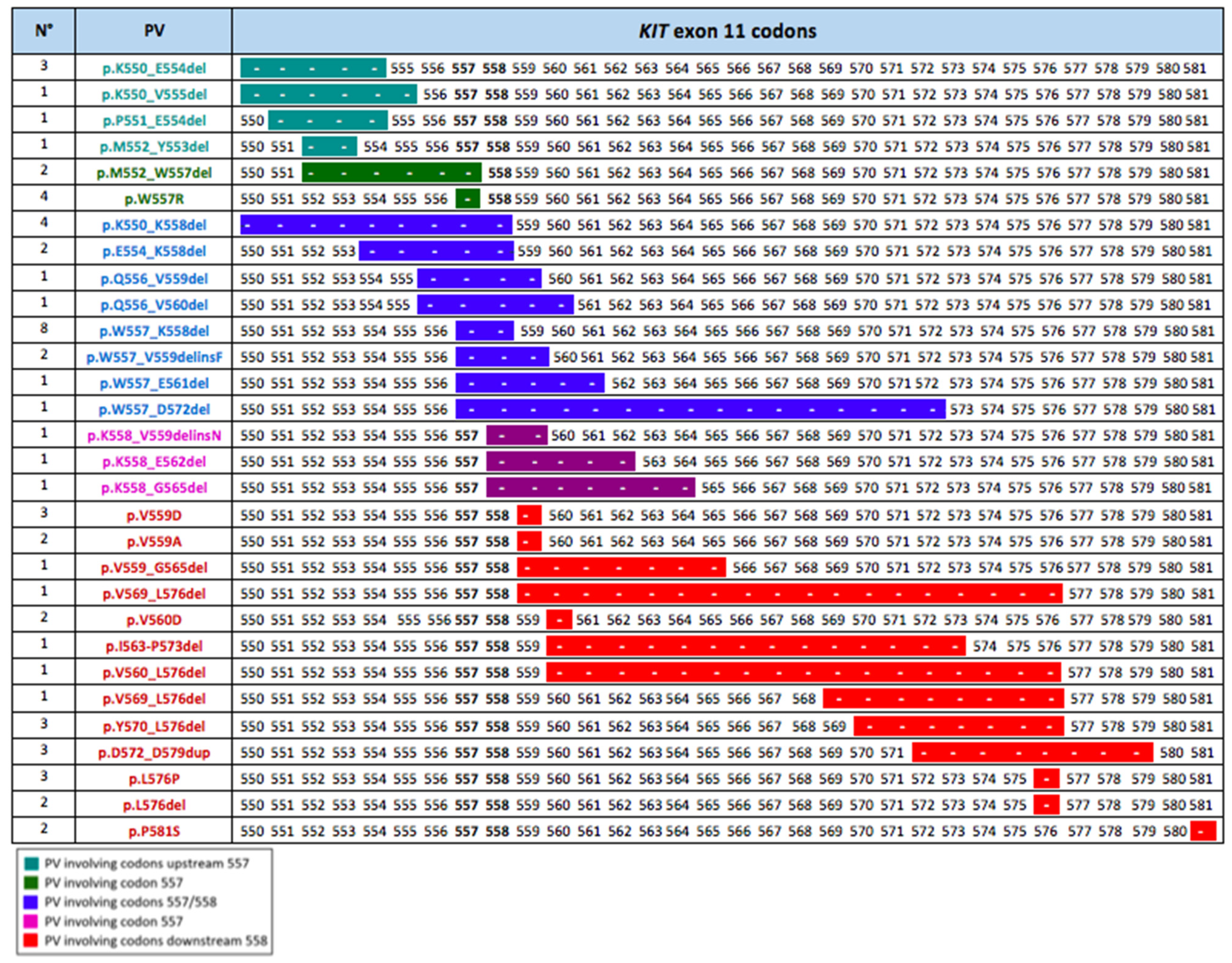
Task: Click the count 8 in p.W557_K558del row
Action: tap(44, 329)
